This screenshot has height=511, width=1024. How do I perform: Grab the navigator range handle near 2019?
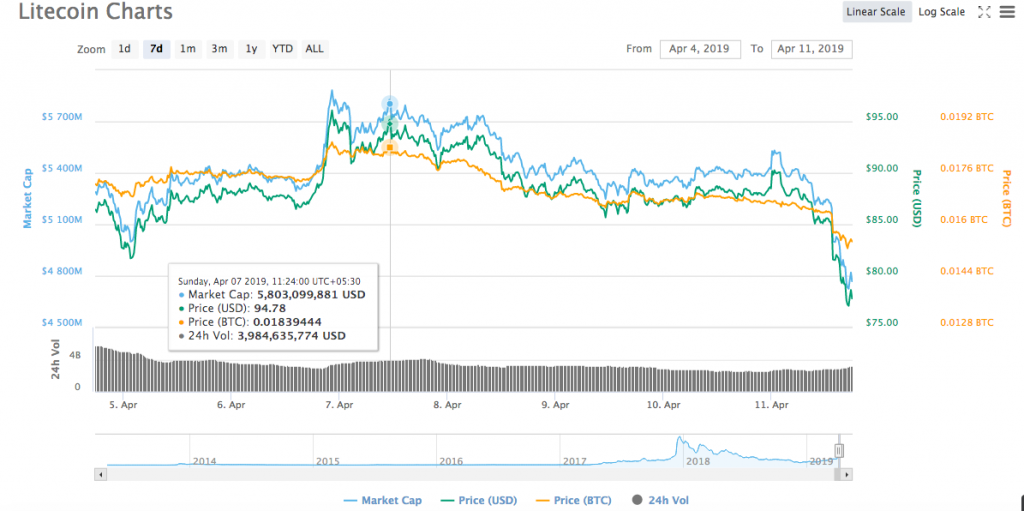839,450
